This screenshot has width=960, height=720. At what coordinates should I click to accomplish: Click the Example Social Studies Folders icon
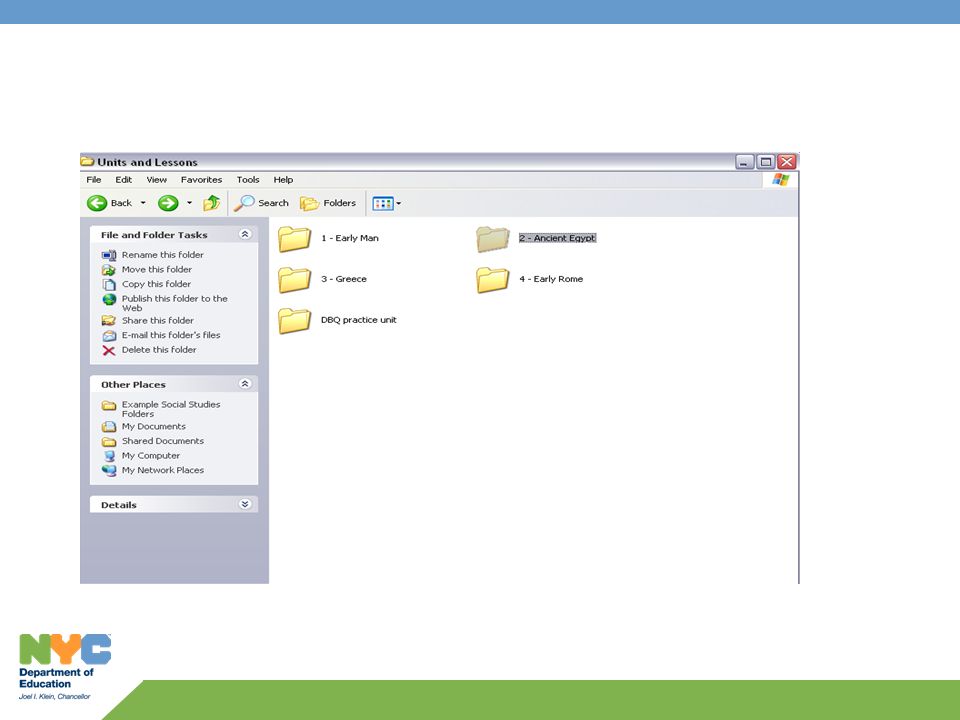click(x=109, y=405)
